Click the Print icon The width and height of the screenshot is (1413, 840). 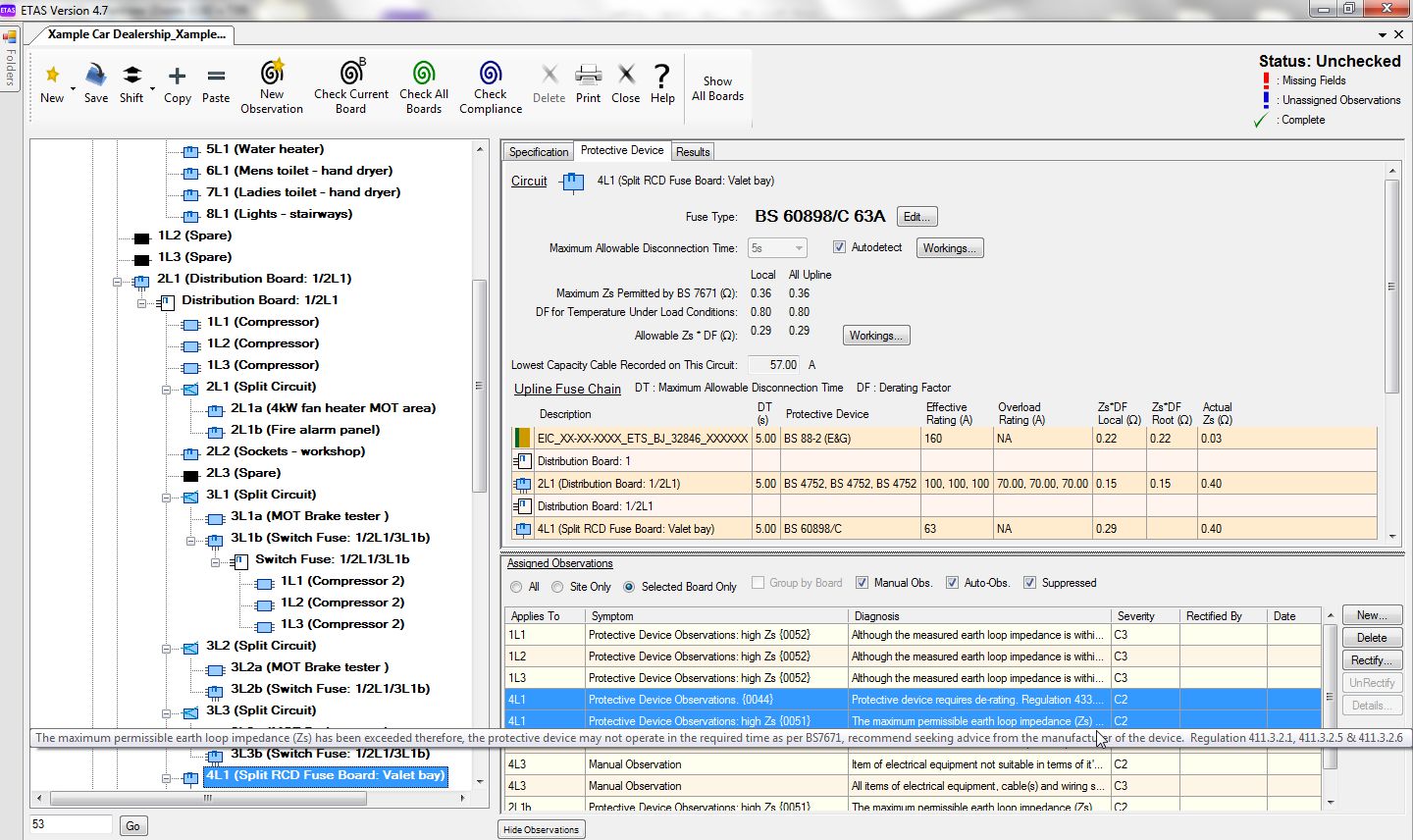[588, 75]
